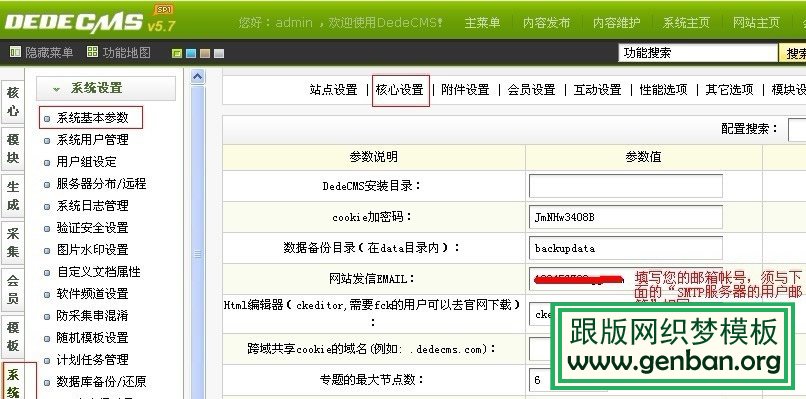Open 防采集串混淆
Screen dimensions: 806x399
click(93, 316)
